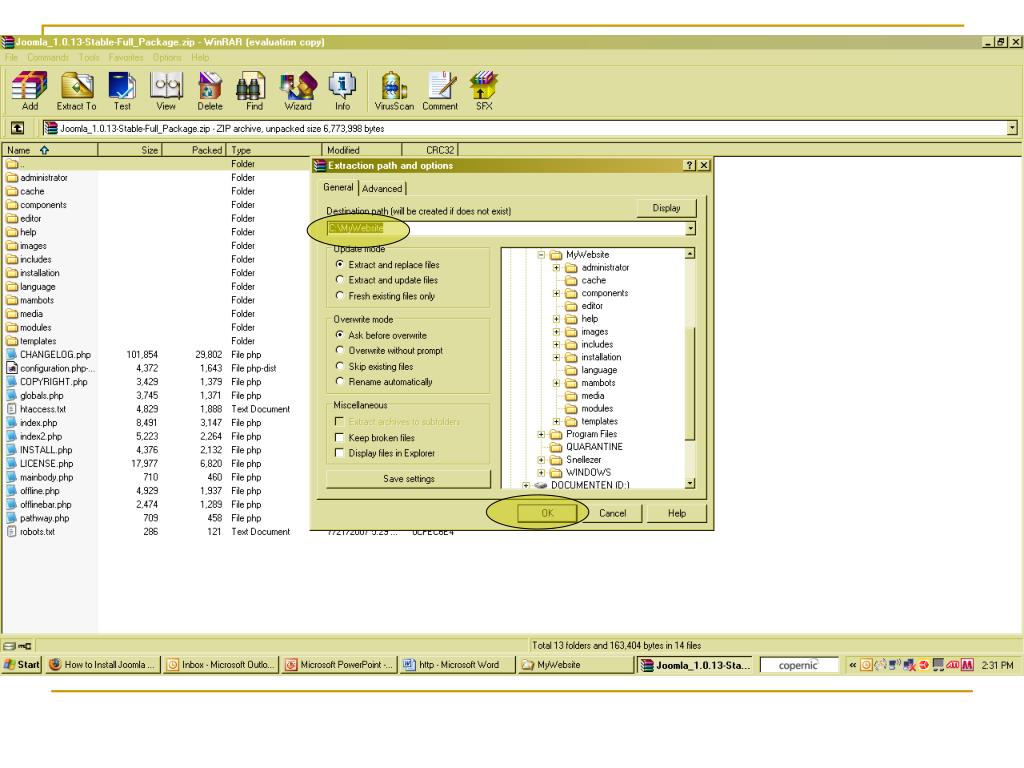Screen dimensions: 1024x768
Task: Click the context help question mark in dialog
Action: tap(690, 165)
